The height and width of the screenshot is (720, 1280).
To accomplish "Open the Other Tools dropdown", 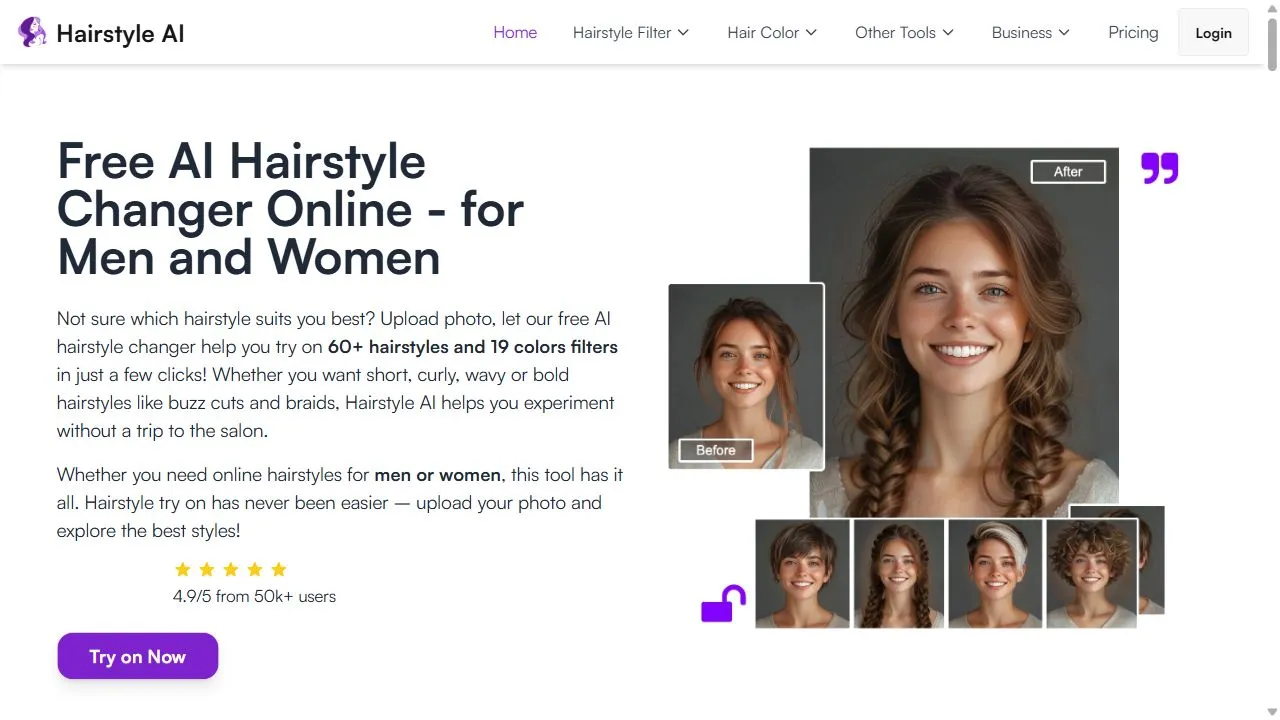I will coord(904,32).
